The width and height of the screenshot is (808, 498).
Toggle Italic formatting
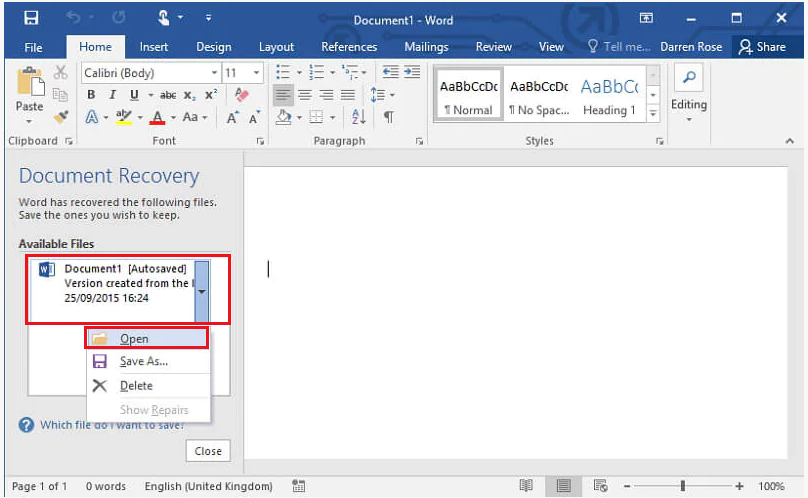pyautogui.click(x=112, y=95)
